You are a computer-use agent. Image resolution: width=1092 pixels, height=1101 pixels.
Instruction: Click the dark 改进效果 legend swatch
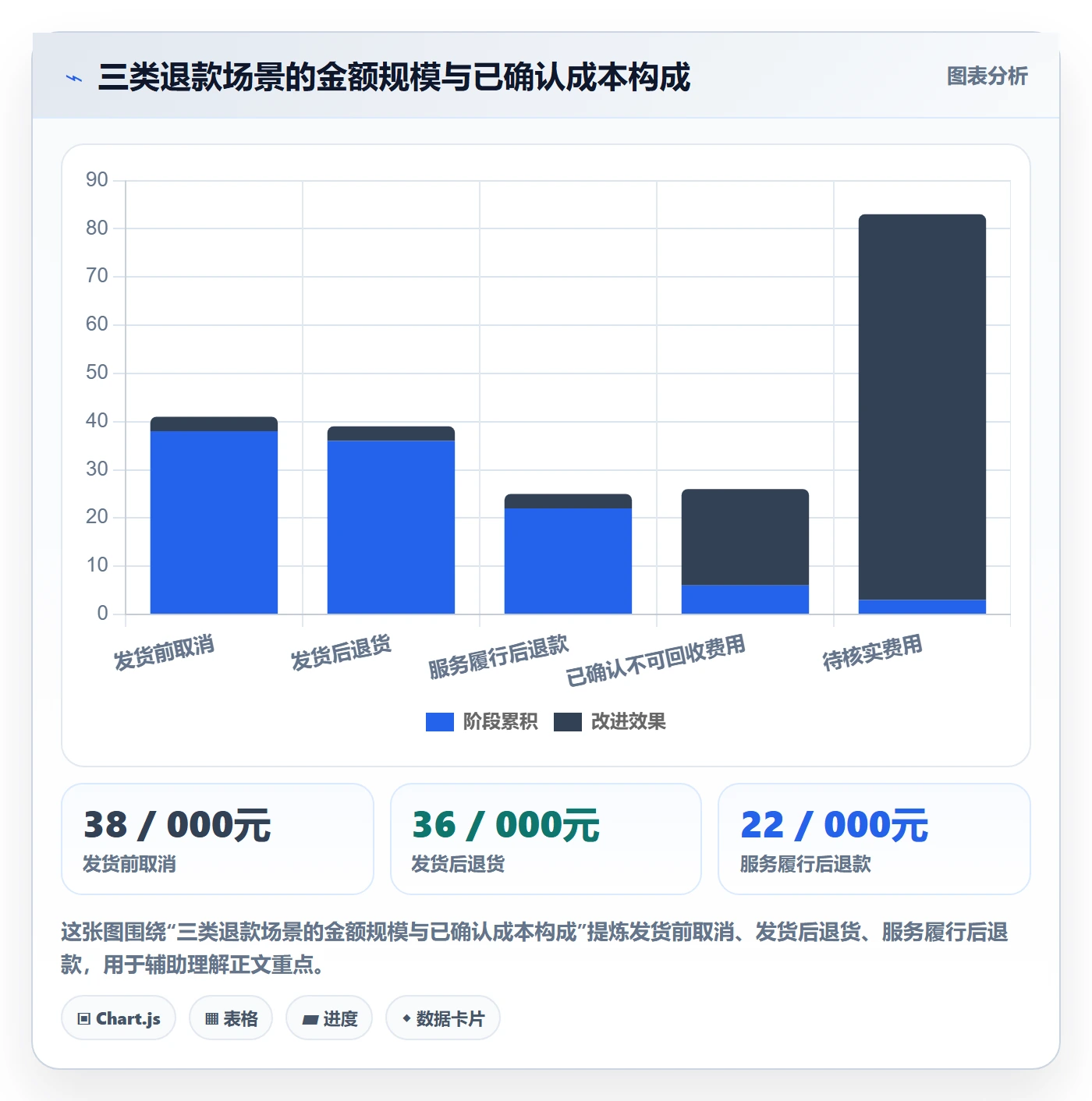point(568,722)
